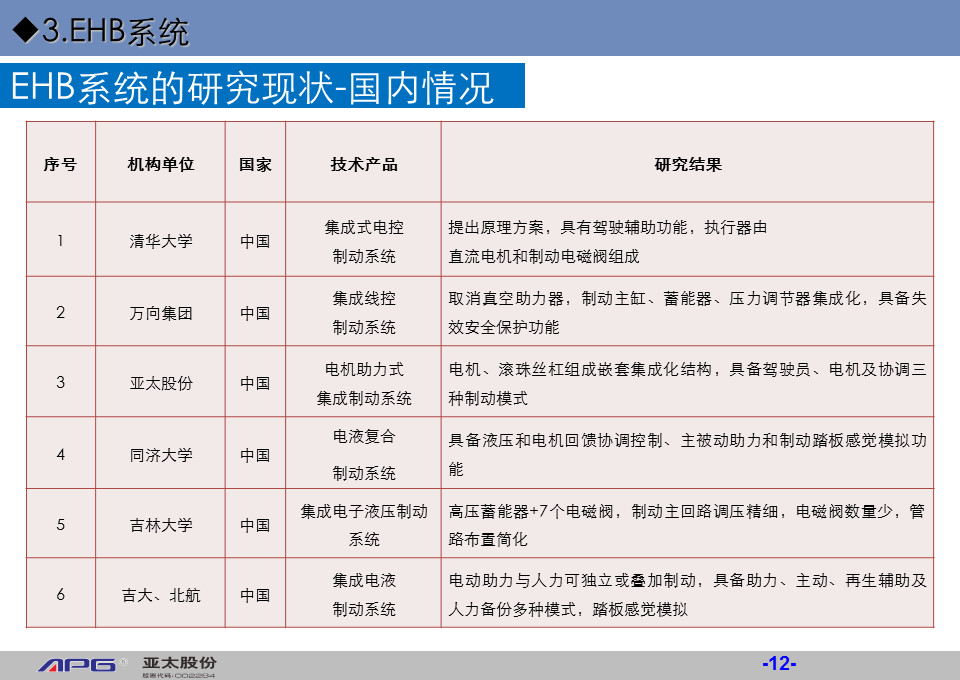Select the "万向集团" cell

point(160,313)
